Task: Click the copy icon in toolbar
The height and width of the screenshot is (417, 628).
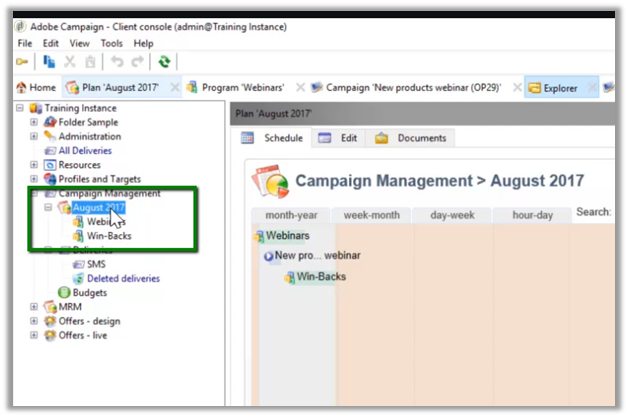Action: click(x=50, y=62)
